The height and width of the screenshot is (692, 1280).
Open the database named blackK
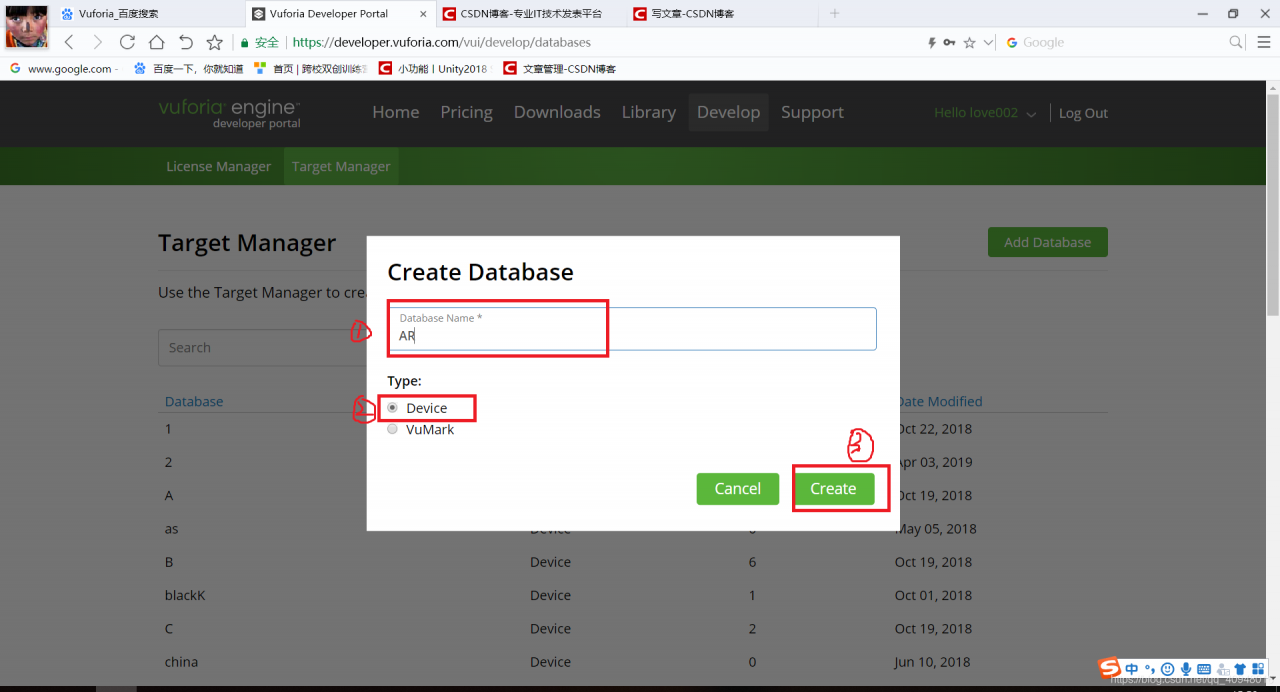click(x=185, y=595)
